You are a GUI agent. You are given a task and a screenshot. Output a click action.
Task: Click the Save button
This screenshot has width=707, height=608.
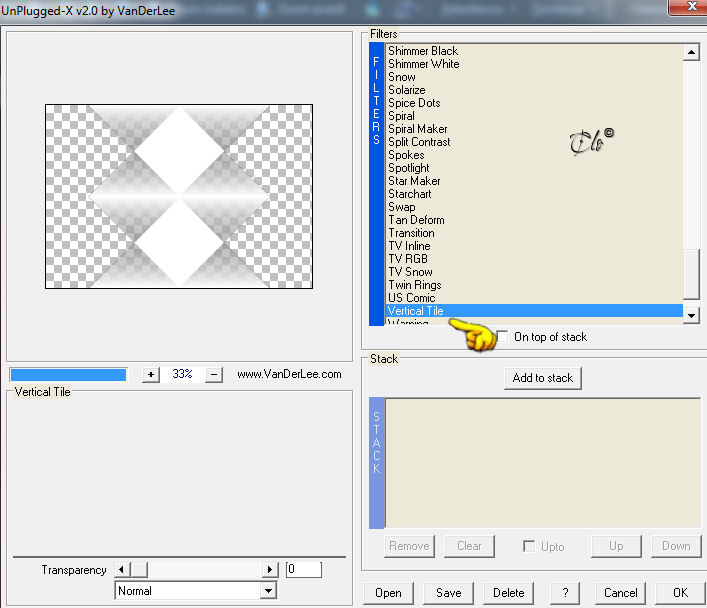click(448, 593)
